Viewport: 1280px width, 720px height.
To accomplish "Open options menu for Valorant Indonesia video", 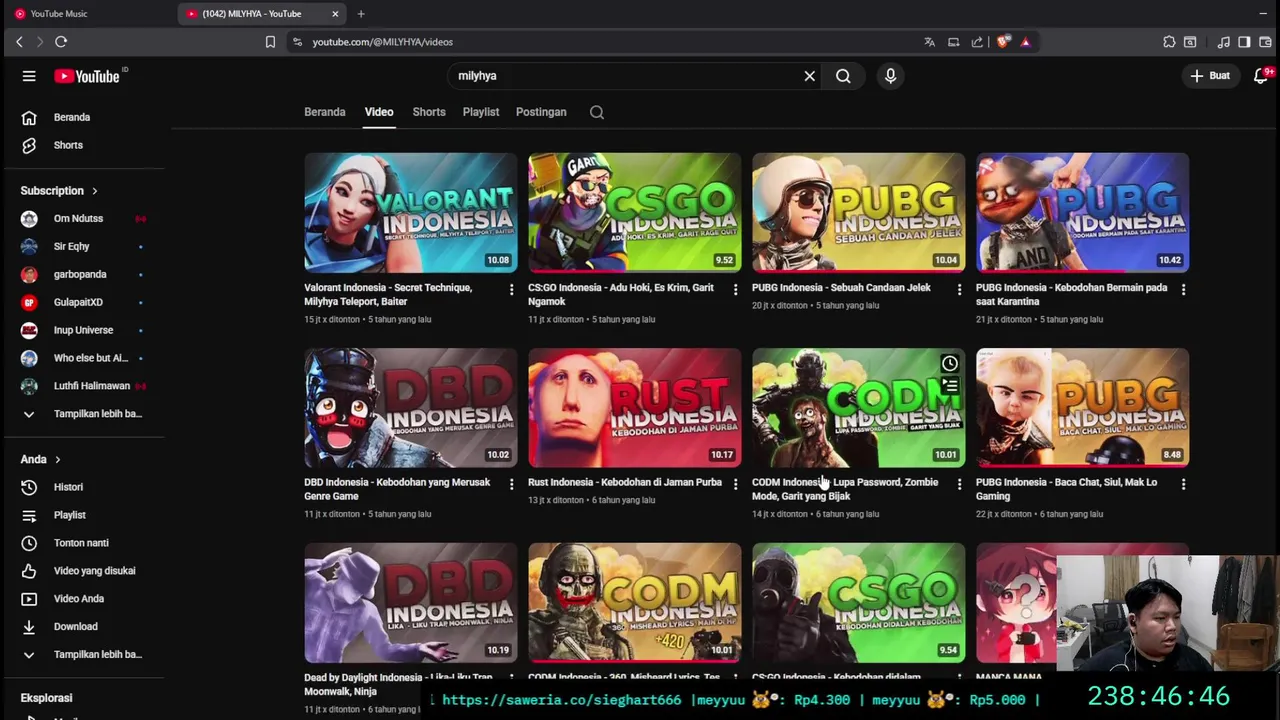I will coord(511,289).
